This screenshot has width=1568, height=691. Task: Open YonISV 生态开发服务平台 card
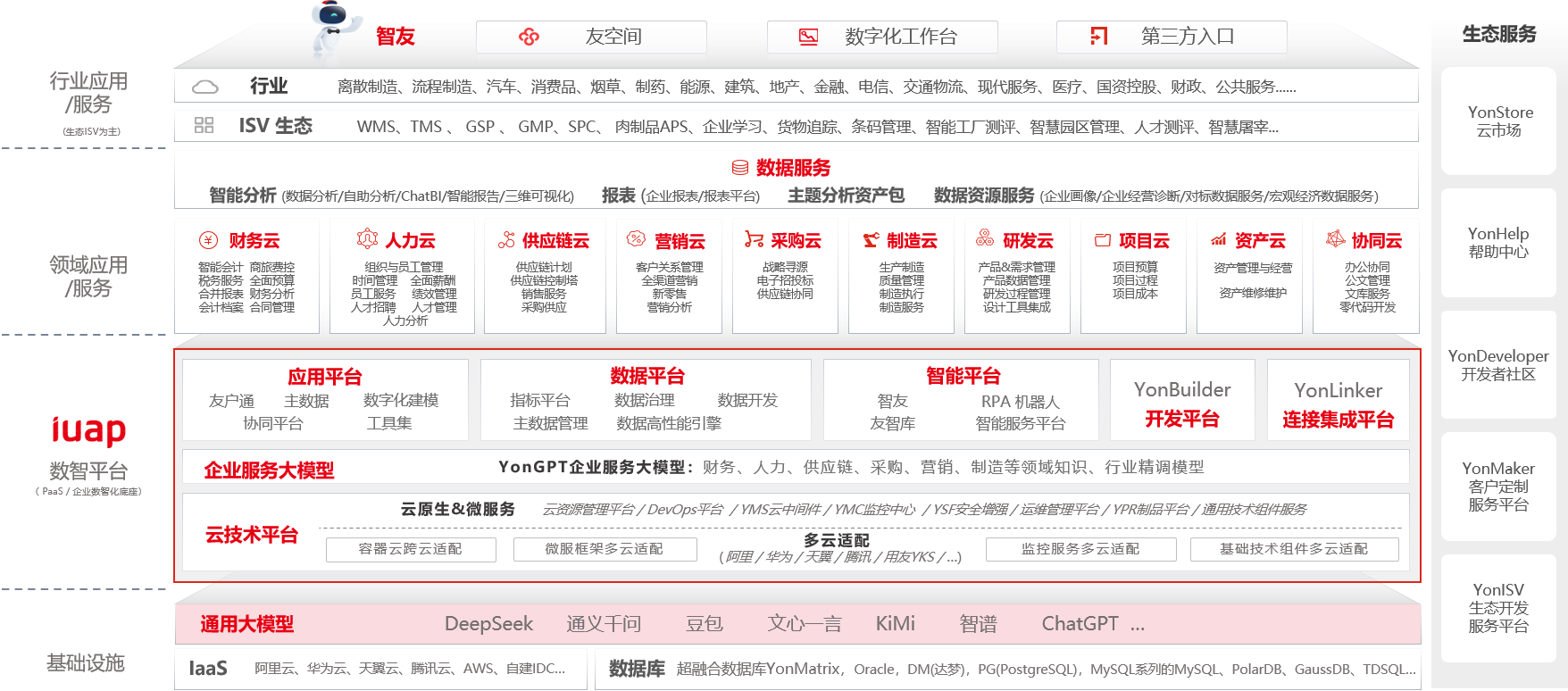1499,608
